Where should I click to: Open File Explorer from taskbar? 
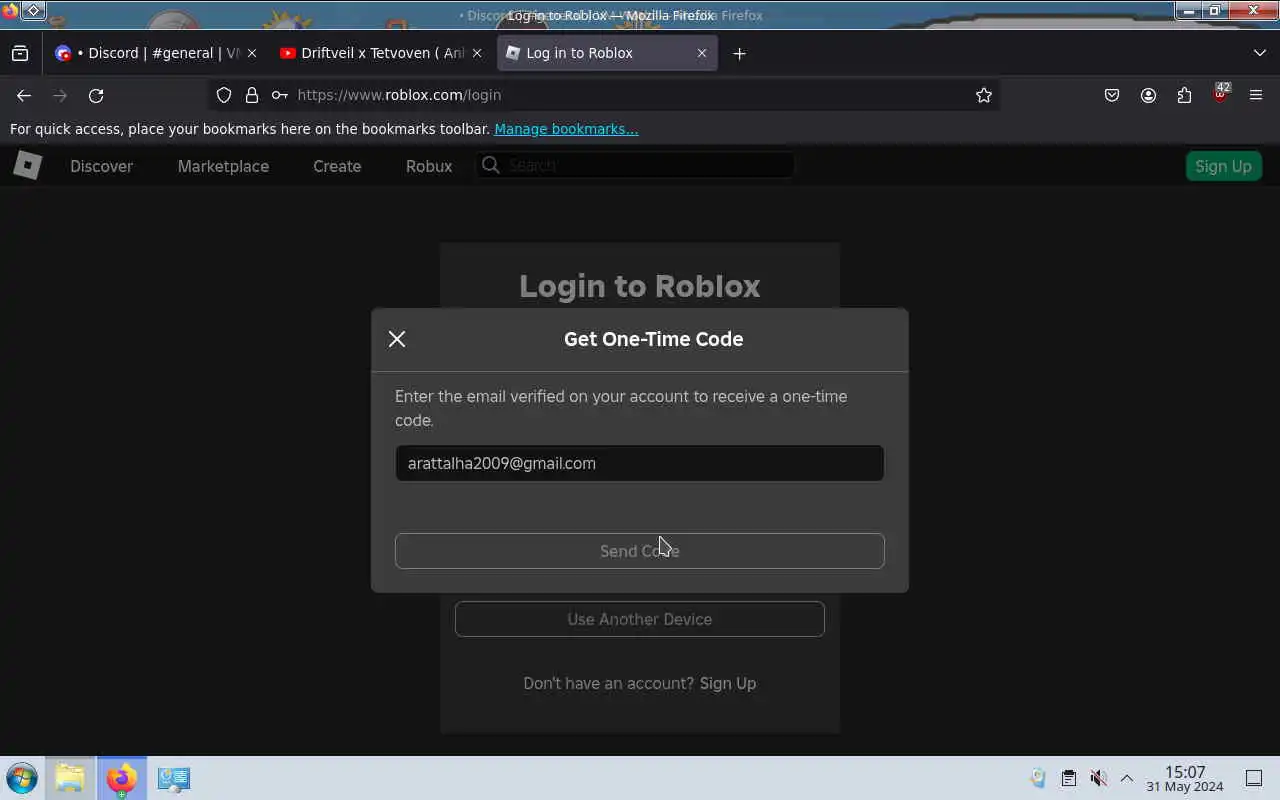coord(70,778)
